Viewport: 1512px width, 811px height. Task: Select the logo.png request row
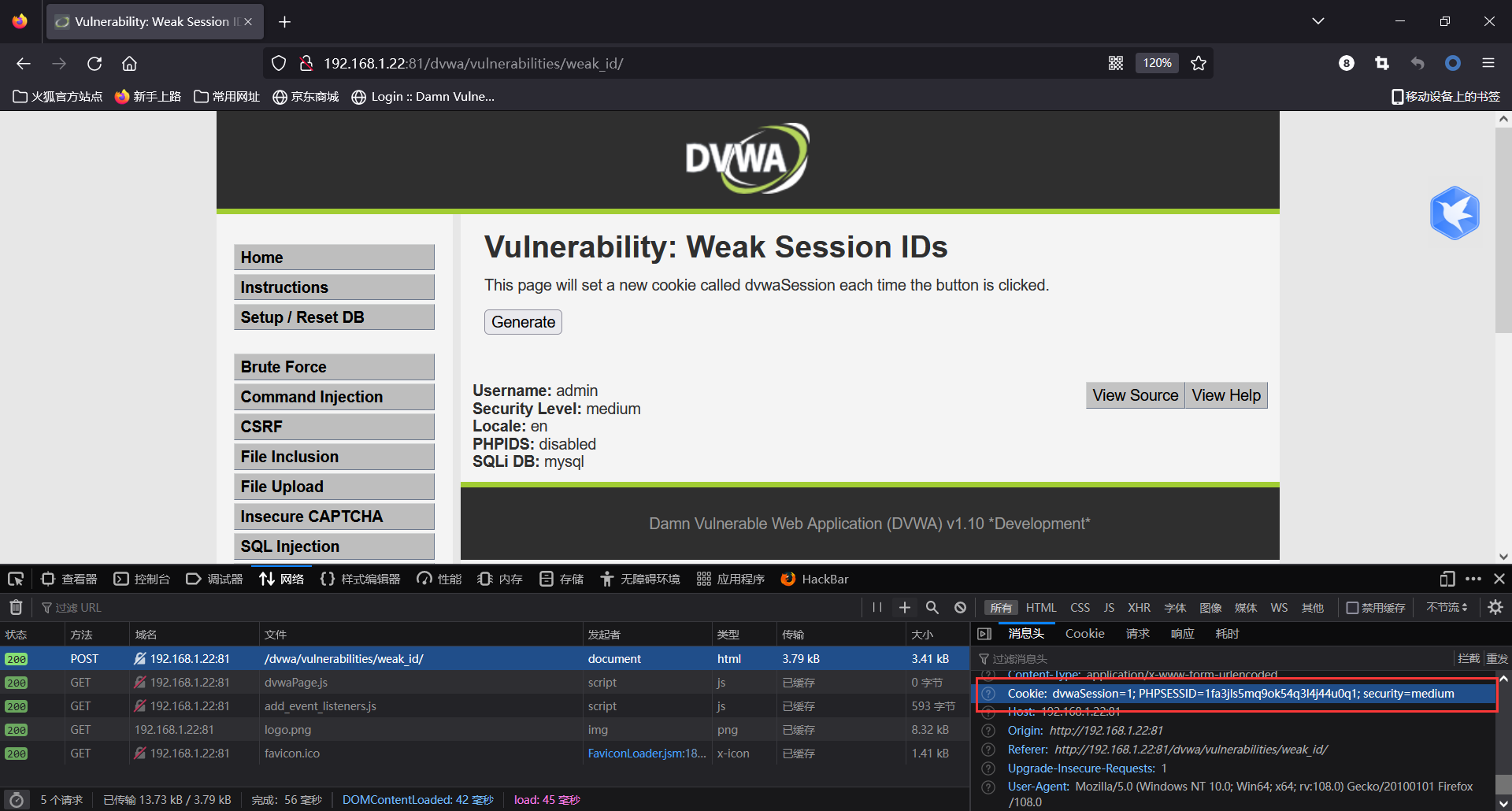click(484, 730)
